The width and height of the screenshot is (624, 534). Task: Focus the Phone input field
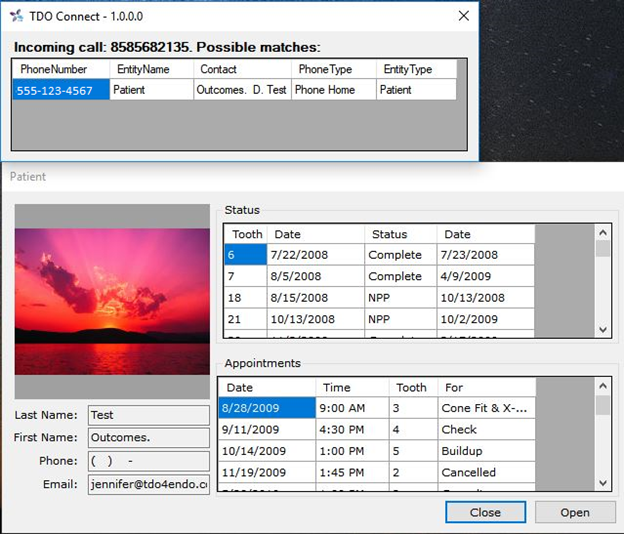[147, 461]
